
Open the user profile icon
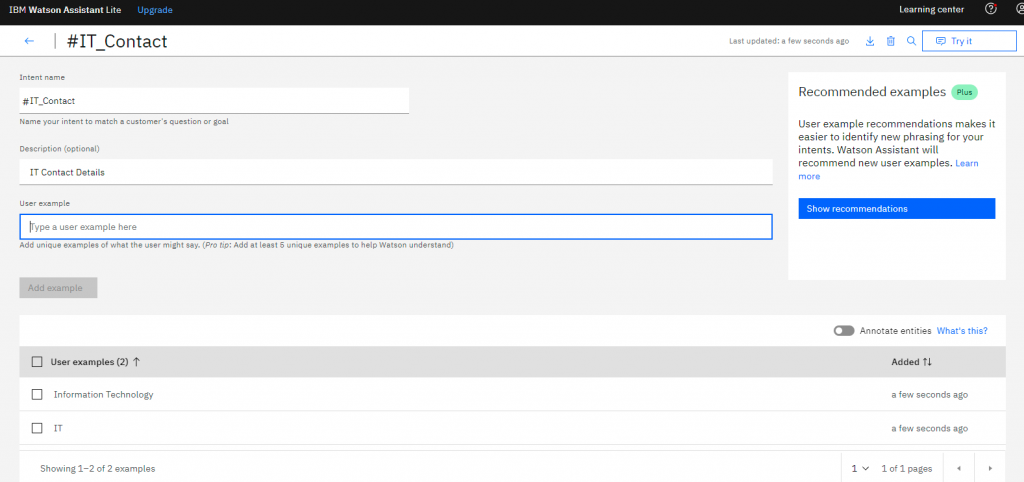1020,9
